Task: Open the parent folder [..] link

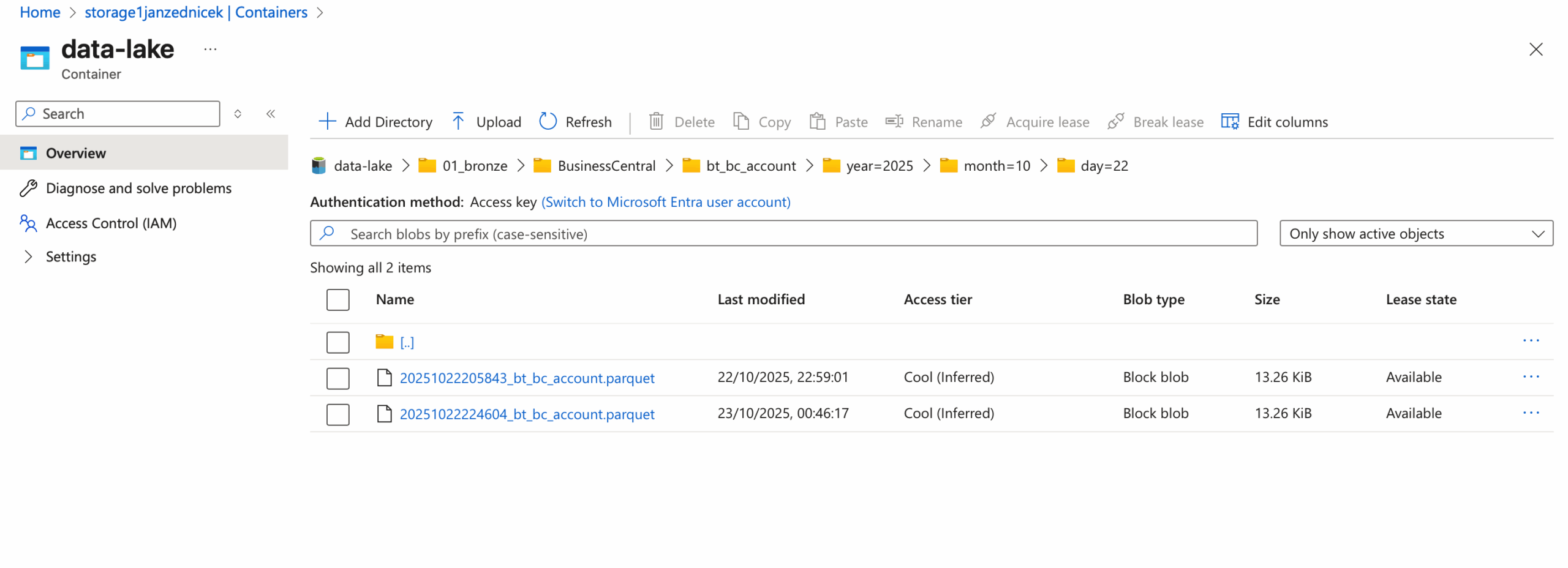Action: tap(406, 342)
